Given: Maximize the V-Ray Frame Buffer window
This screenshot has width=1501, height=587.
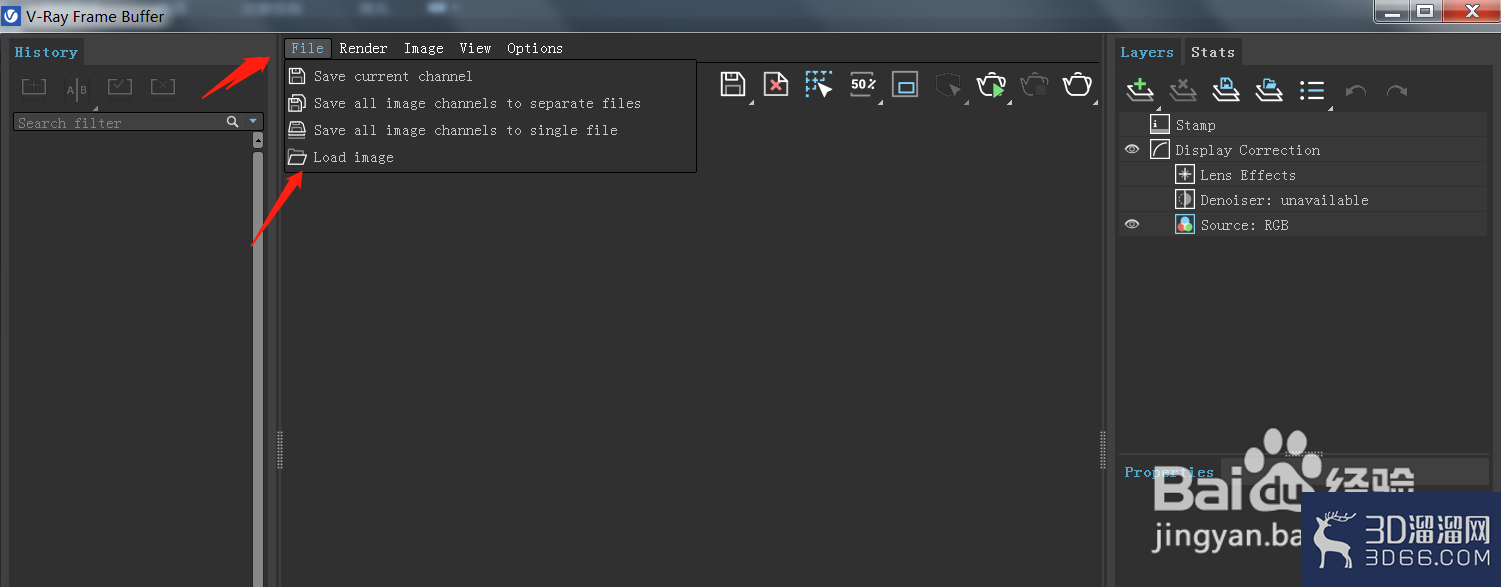Looking at the screenshot, I should pyautogui.click(x=1425, y=11).
